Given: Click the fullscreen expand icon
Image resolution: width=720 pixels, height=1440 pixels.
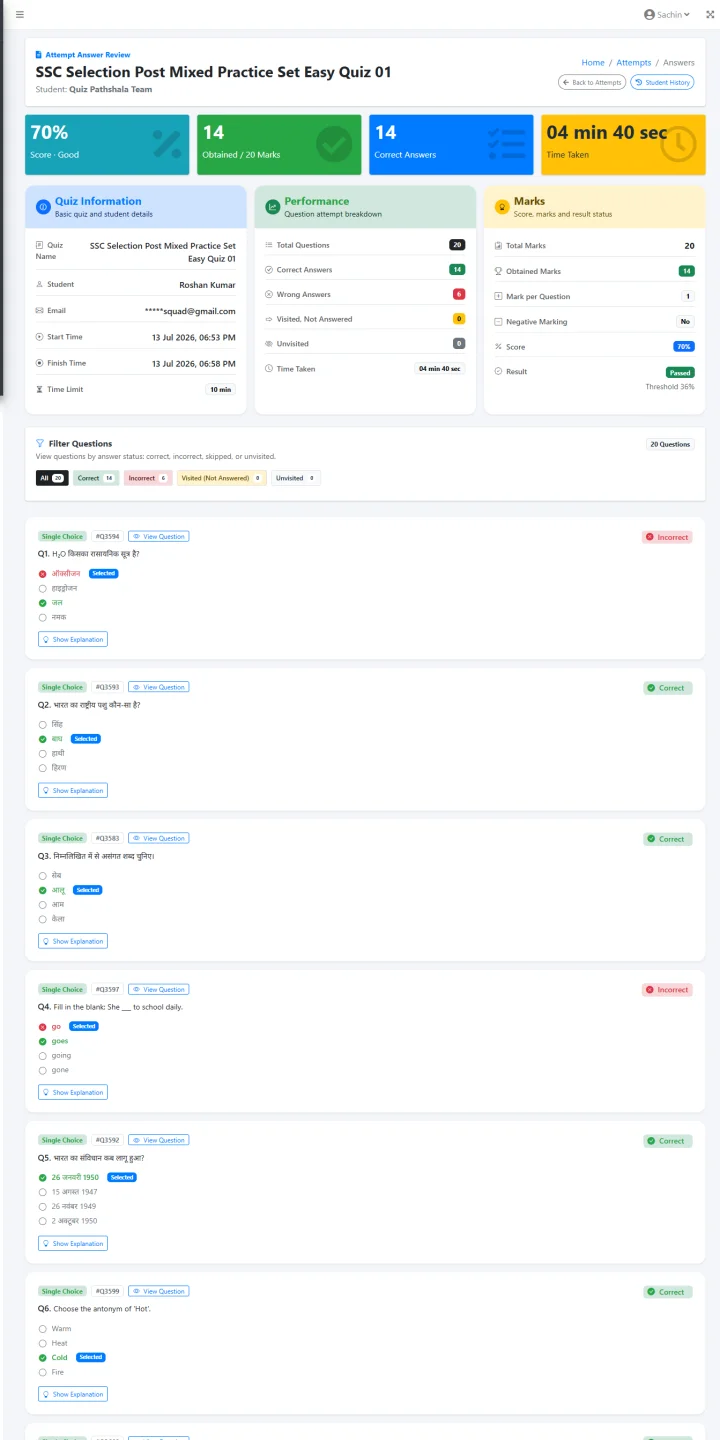Looking at the screenshot, I should click(x=710, y=14).
